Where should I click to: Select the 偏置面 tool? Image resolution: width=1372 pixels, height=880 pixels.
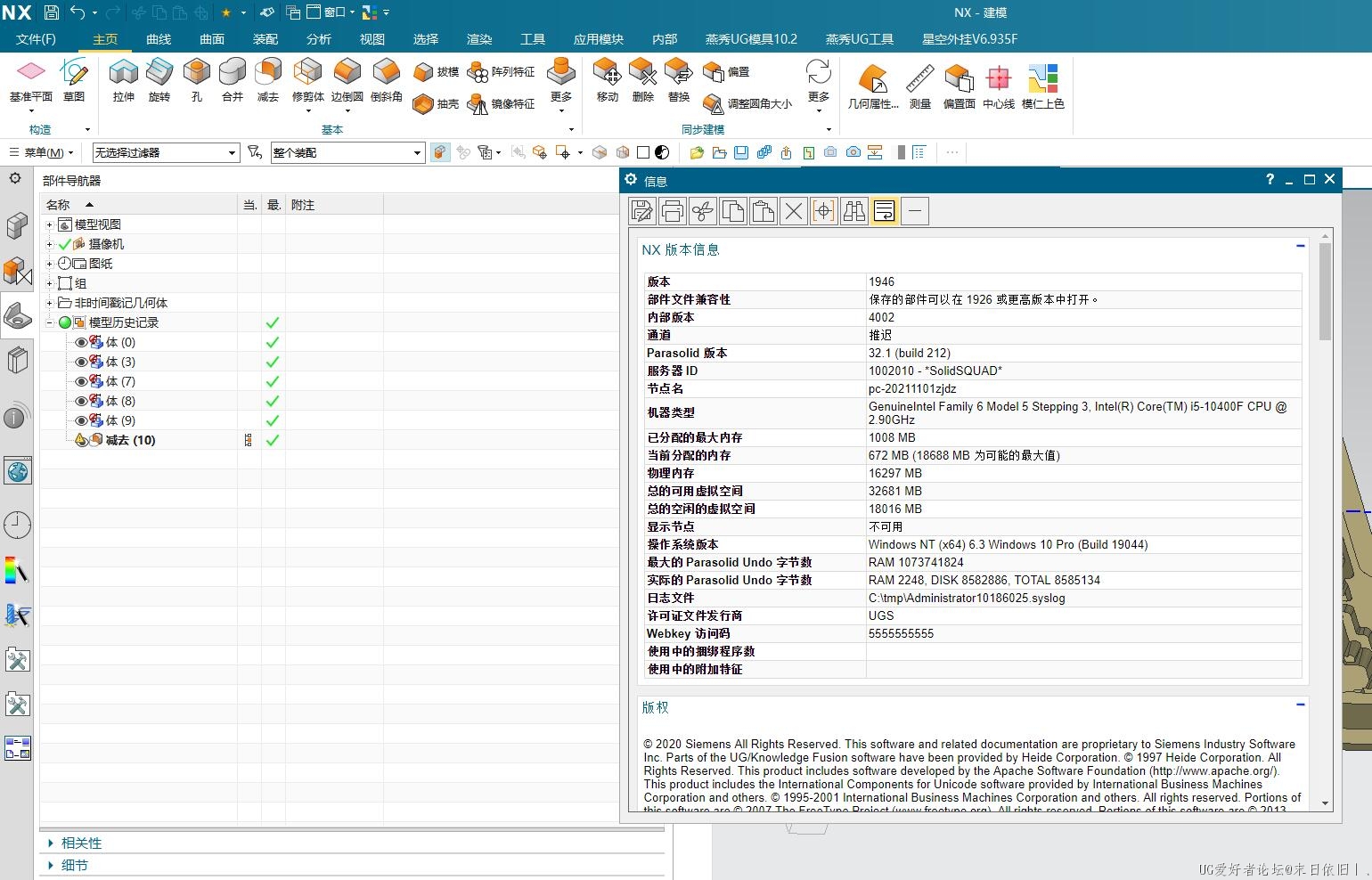[960, 86]
